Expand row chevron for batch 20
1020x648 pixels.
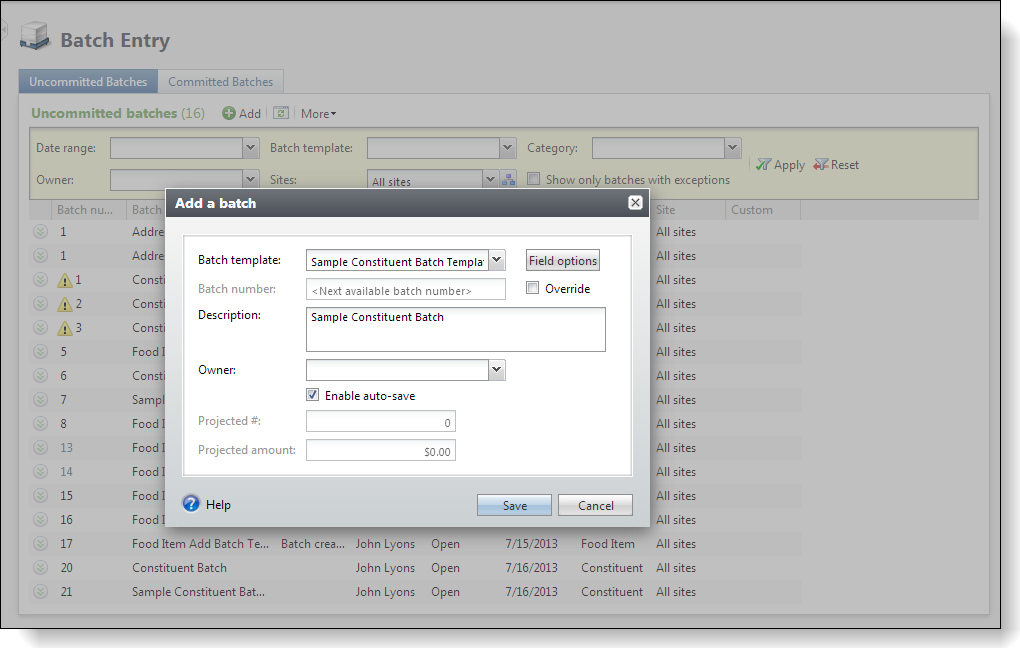[40, 568]
